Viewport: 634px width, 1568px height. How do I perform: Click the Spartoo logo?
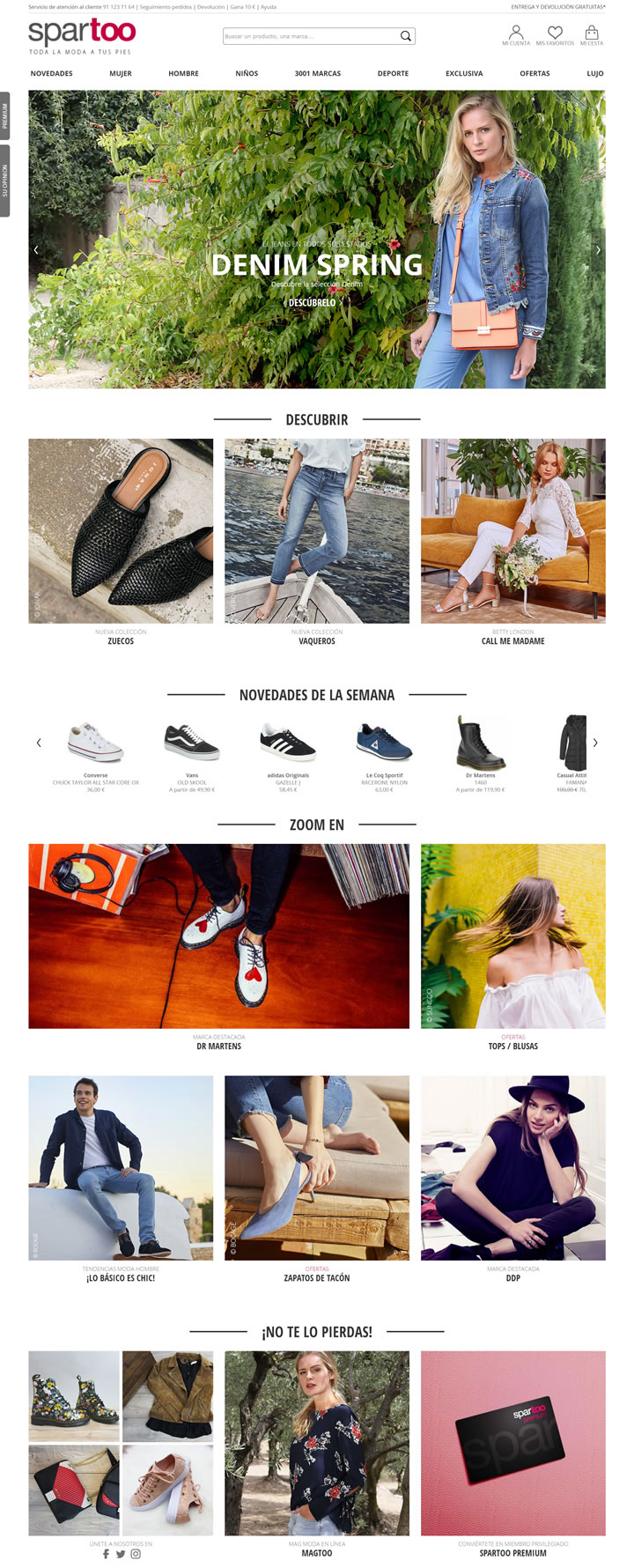tap(82, 37)
